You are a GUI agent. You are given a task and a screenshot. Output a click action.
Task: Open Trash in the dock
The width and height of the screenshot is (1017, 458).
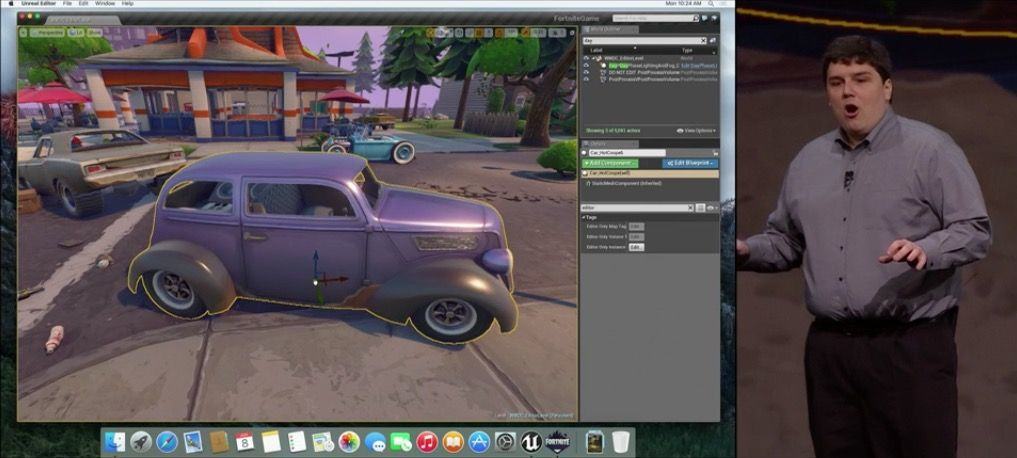coord(621,440)
